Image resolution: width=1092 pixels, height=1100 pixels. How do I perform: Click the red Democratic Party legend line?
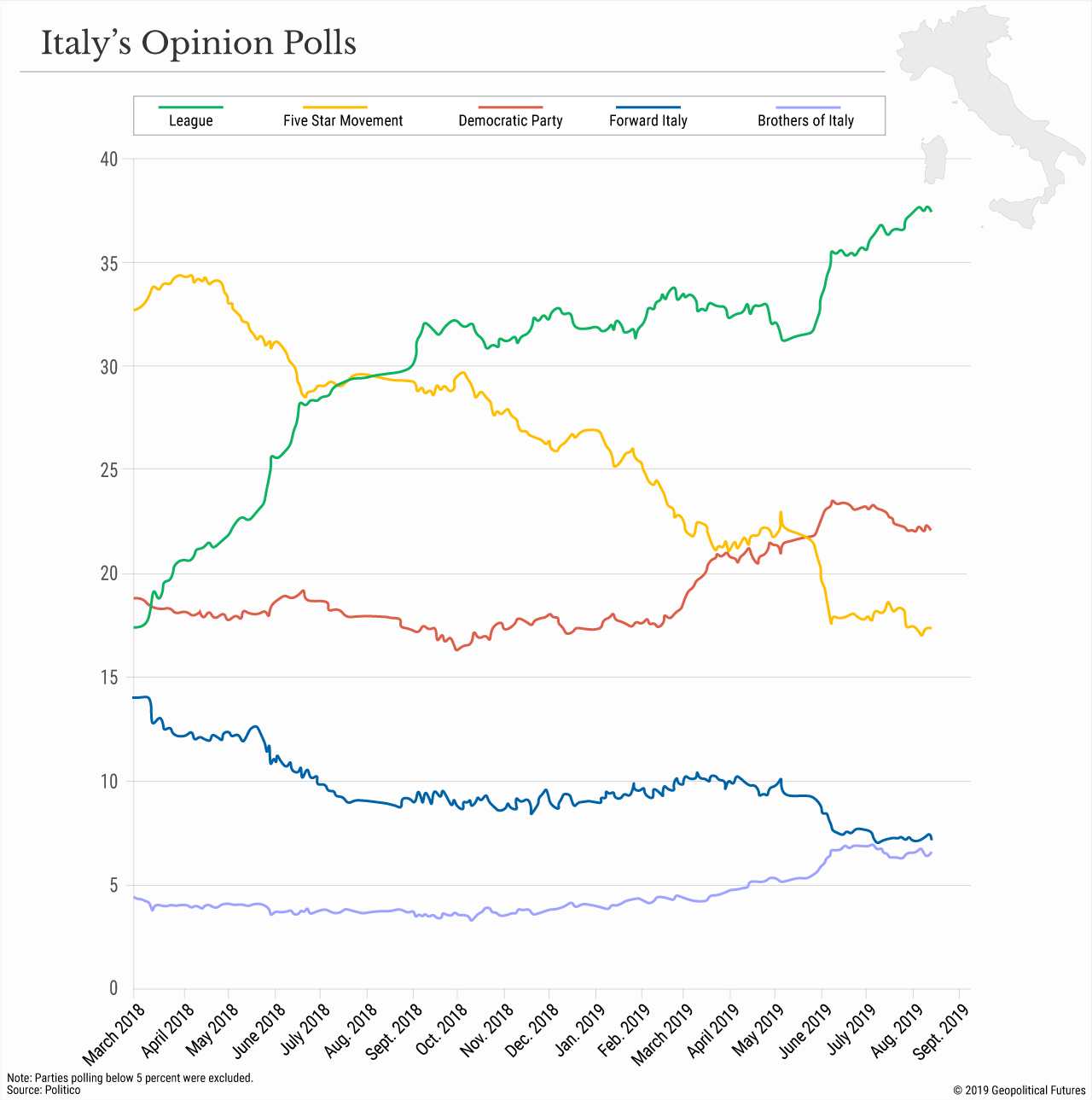(x=510, y=108)
